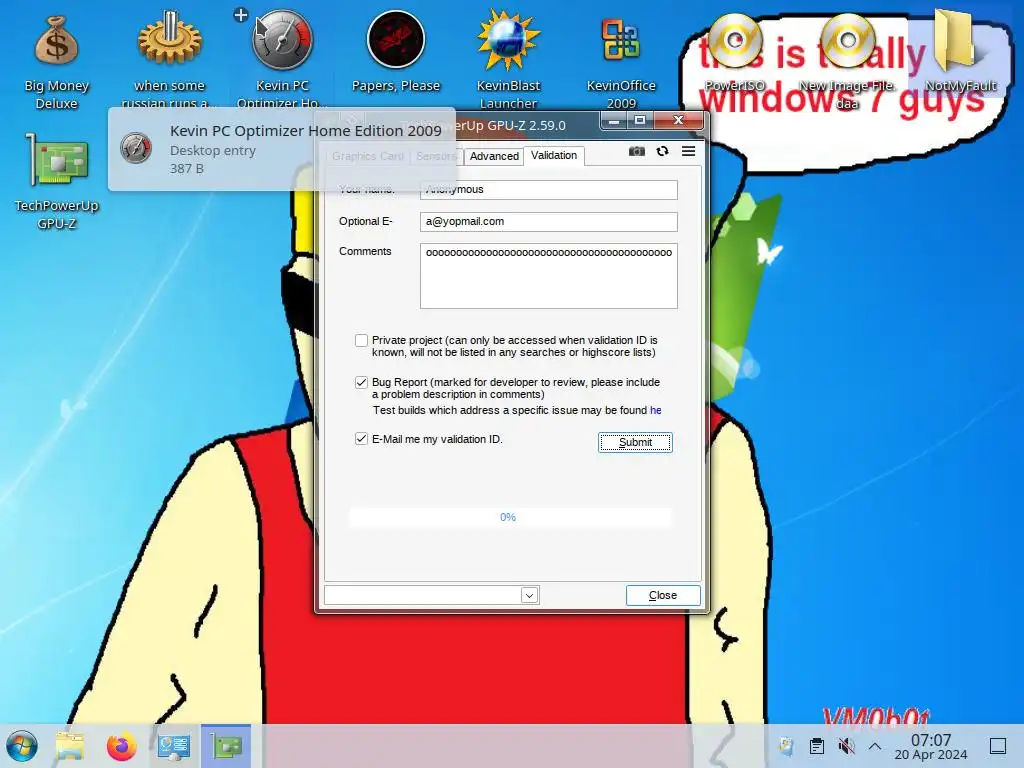Click the Your name input field
This screenshot has height=768, width=1024.
549,189
